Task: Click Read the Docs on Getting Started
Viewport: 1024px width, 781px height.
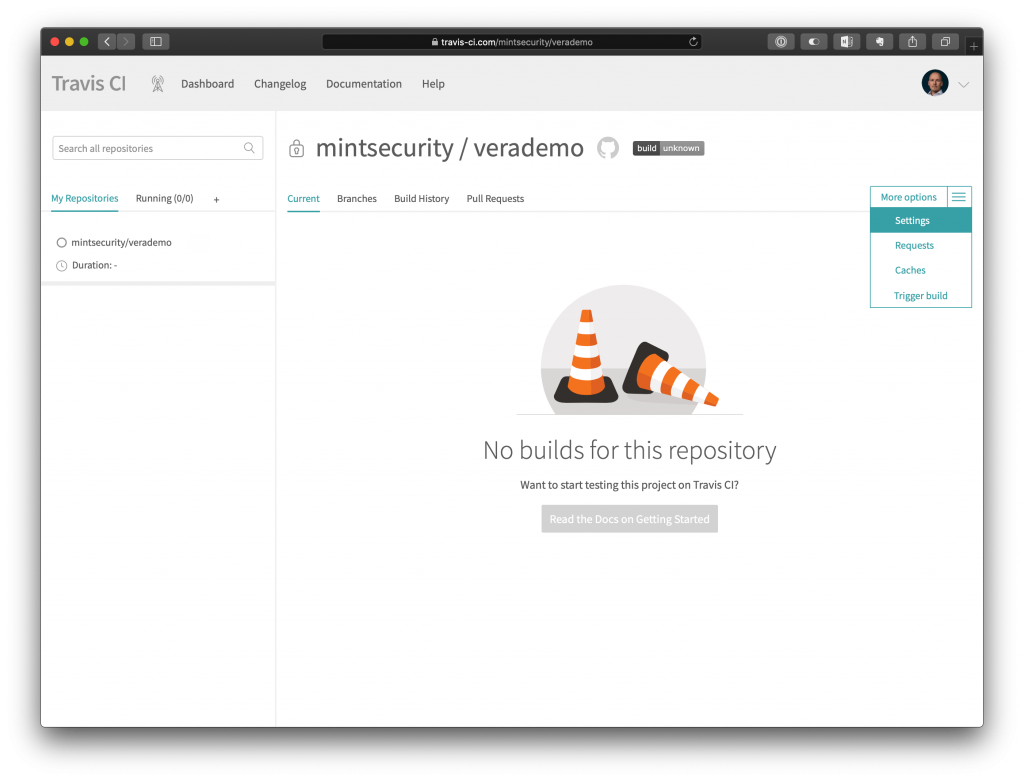Action: (629, 518)
